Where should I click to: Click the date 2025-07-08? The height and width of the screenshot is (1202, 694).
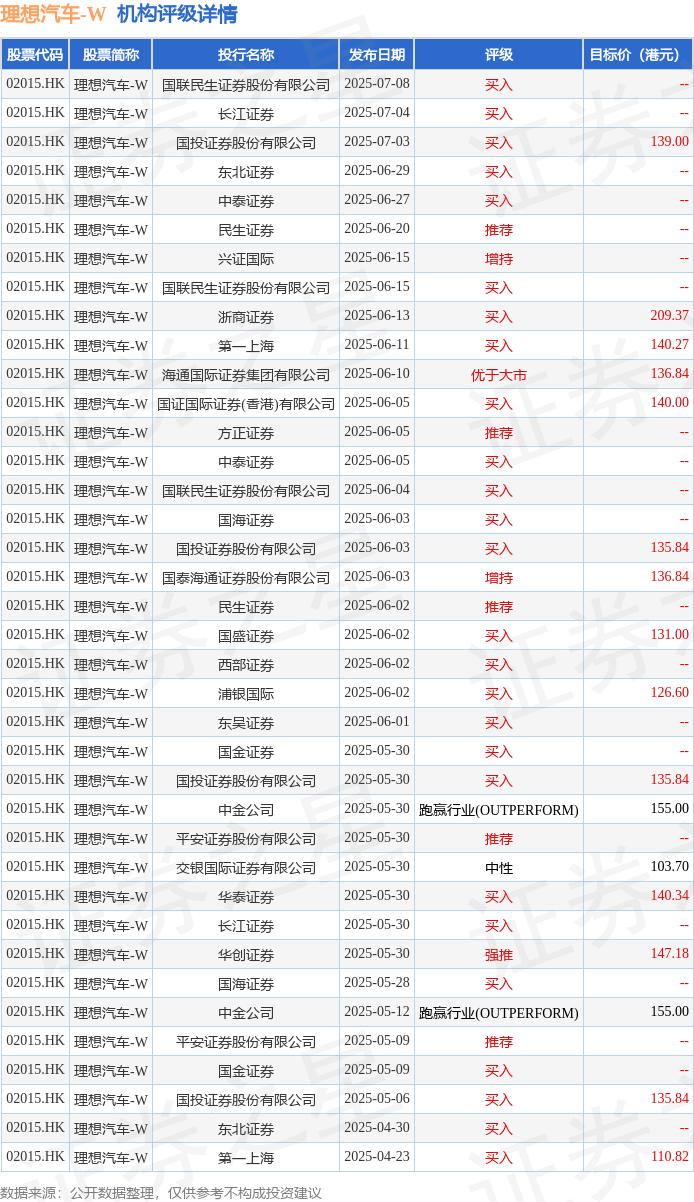[x=377, y=84]
